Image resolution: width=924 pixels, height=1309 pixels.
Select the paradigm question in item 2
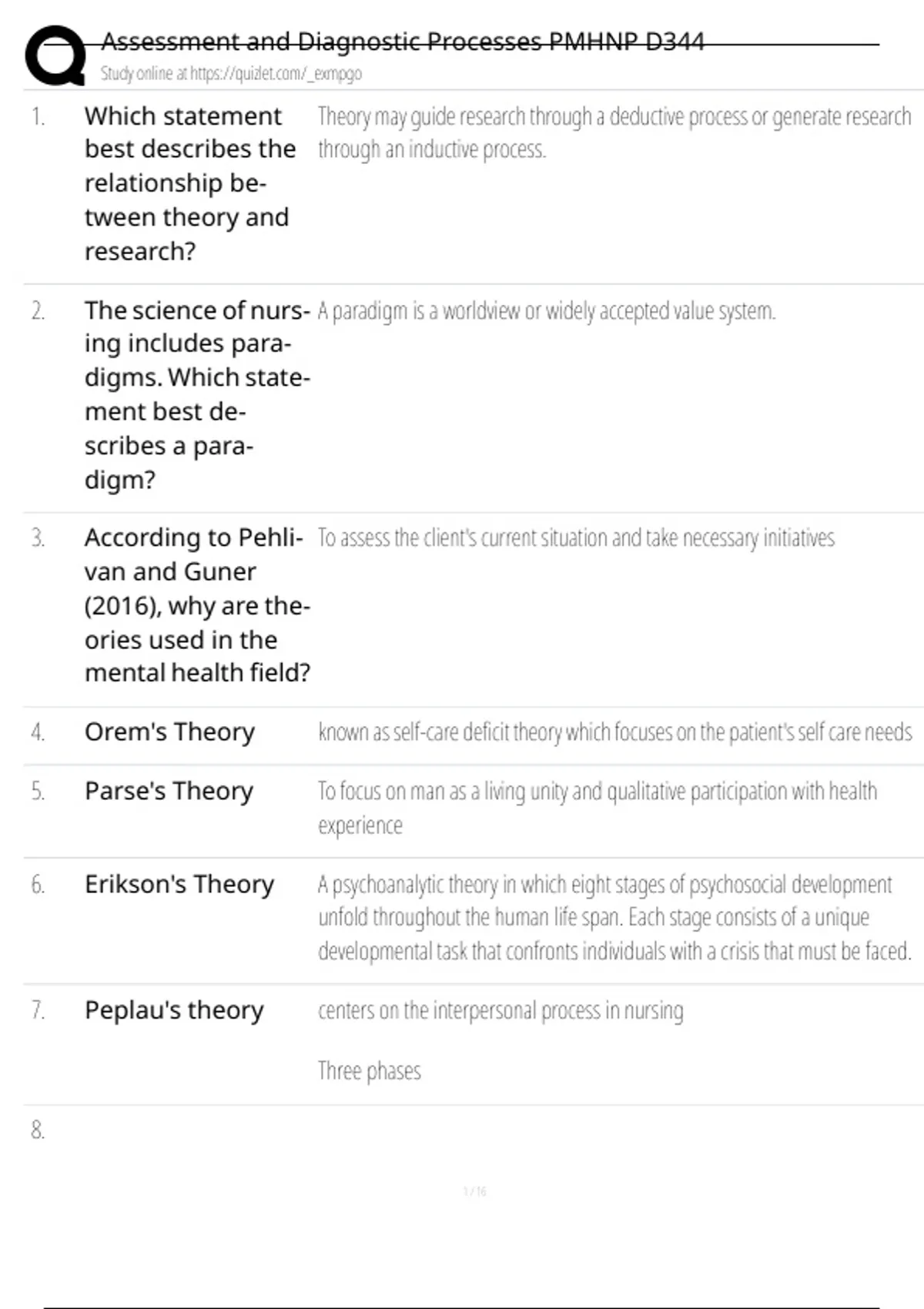tap(196, 394)
